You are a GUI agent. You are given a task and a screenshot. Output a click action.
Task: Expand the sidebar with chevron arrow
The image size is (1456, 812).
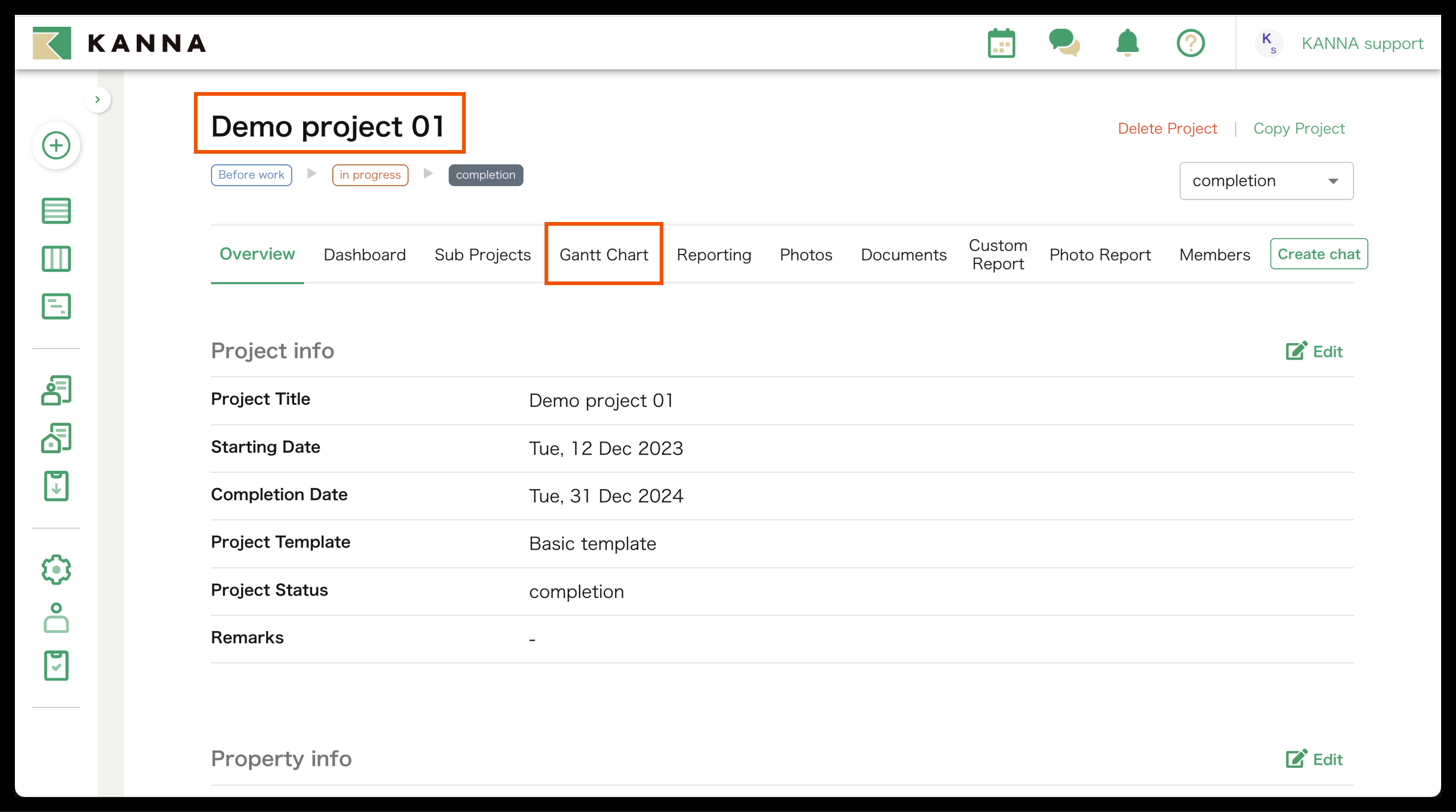(x=98, y=100)
